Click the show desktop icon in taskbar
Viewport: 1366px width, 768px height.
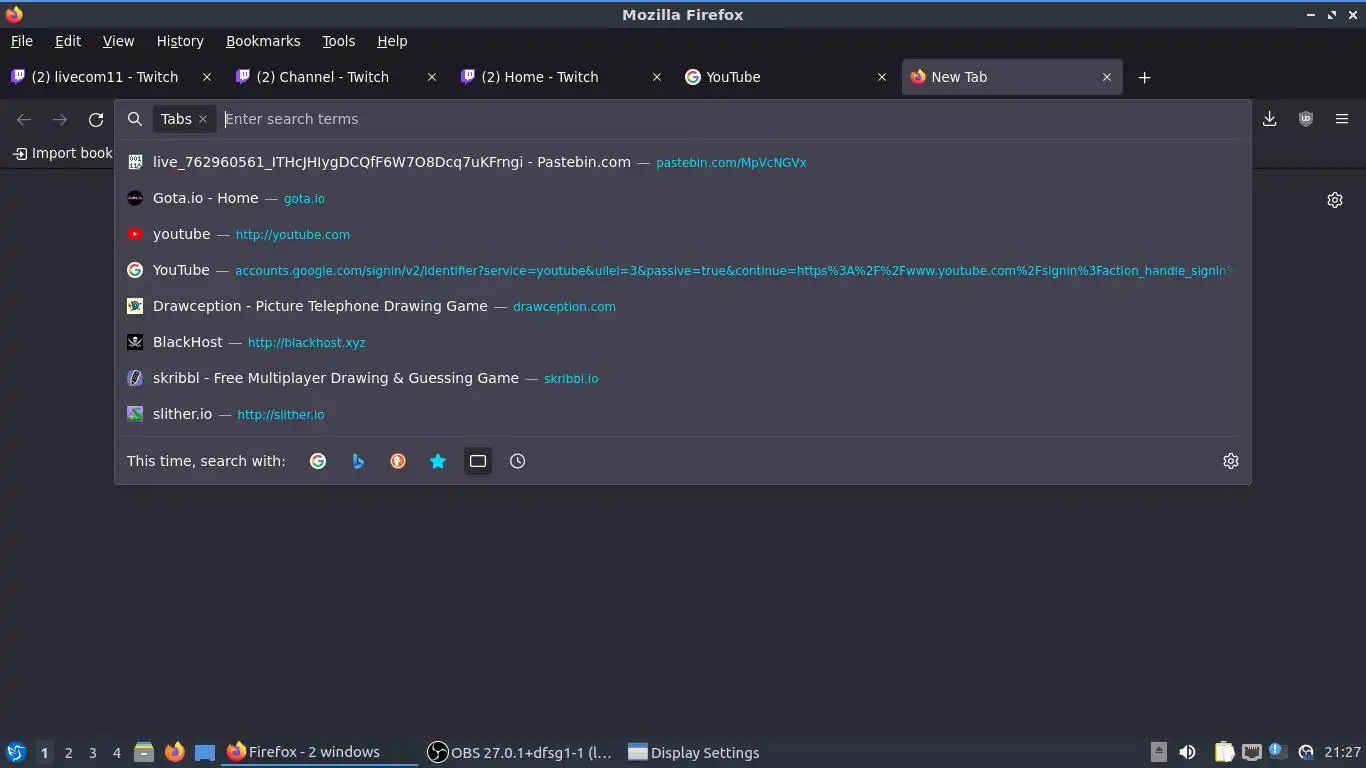(205, 752)
